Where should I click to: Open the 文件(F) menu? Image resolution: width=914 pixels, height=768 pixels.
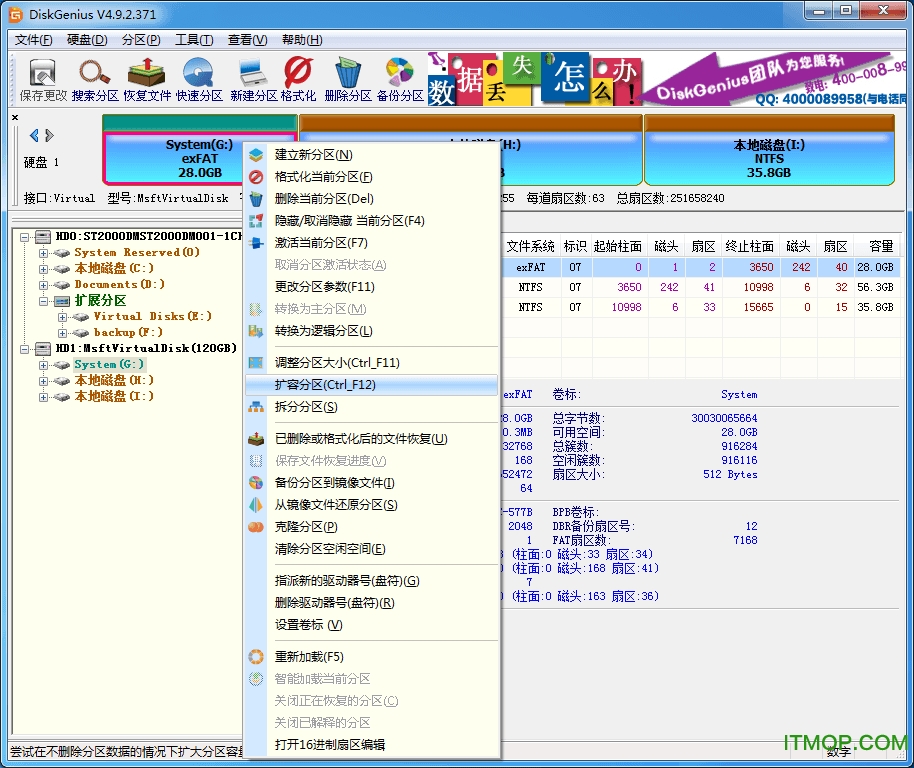(33, 40)
